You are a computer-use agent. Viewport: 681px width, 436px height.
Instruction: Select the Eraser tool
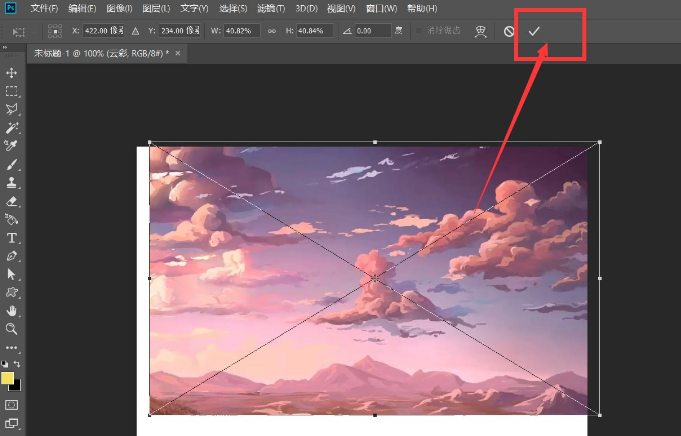11,201
